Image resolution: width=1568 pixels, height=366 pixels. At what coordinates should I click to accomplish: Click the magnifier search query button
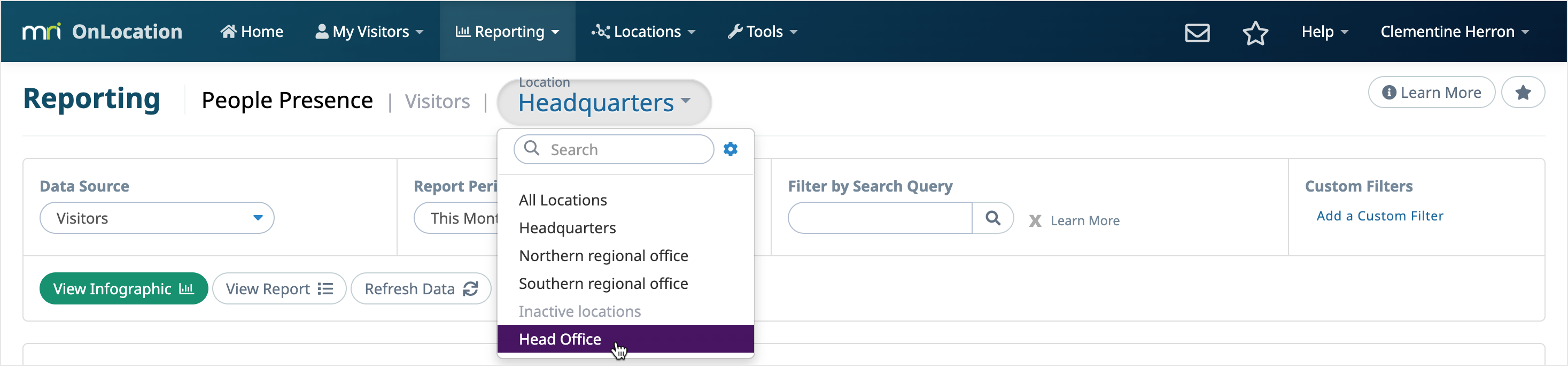(x=992, y=218)
